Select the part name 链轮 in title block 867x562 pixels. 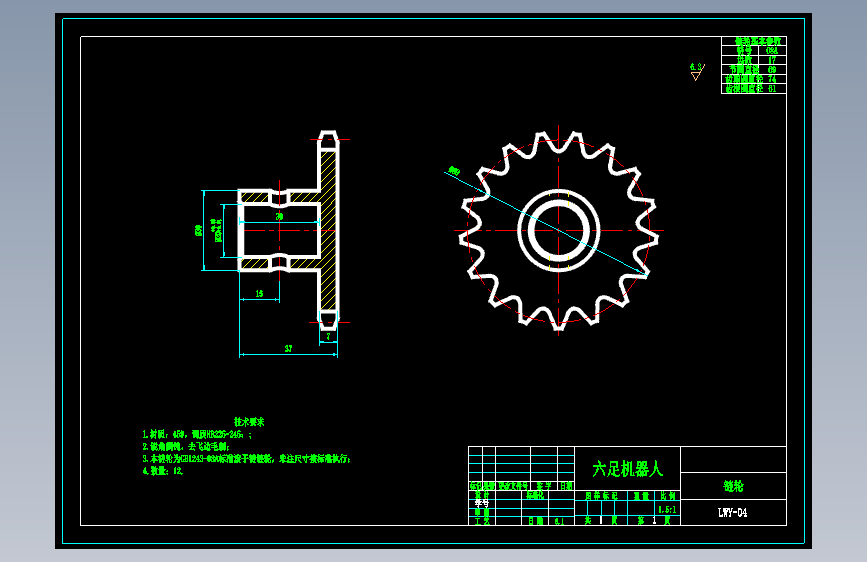[x=734, y=486]
